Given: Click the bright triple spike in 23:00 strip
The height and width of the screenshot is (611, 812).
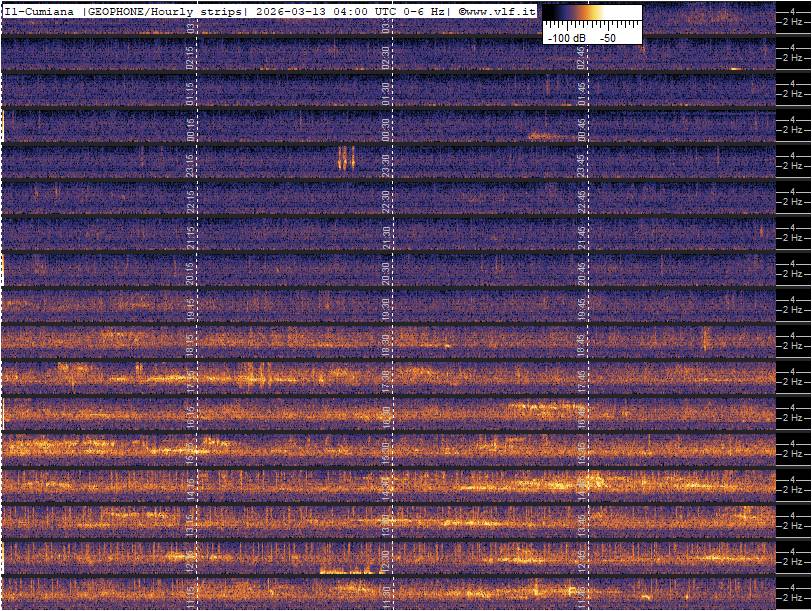Looking at the screenshot, I should [345, 158].
